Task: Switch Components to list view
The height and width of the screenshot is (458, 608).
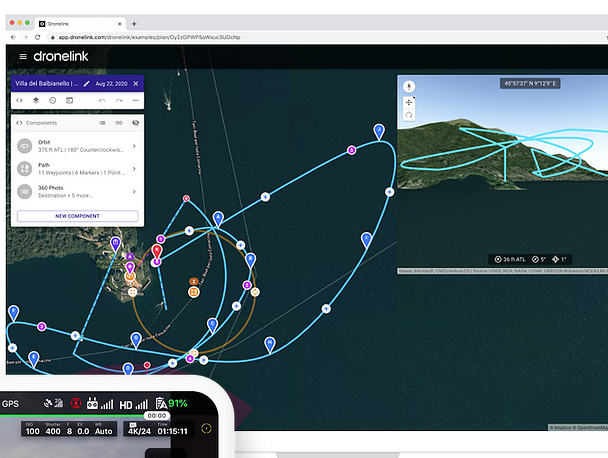Action: click(102, 123)
